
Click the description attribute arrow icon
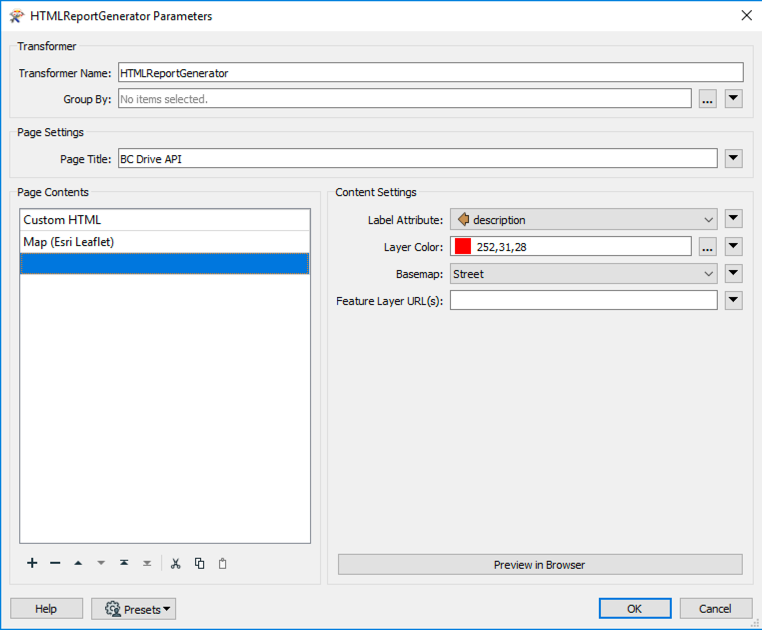[464, 220]
